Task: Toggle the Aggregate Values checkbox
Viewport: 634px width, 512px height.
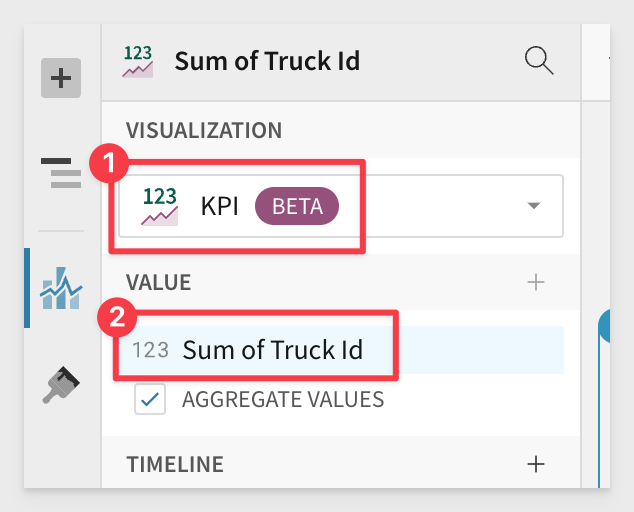Action: [152, 399]
